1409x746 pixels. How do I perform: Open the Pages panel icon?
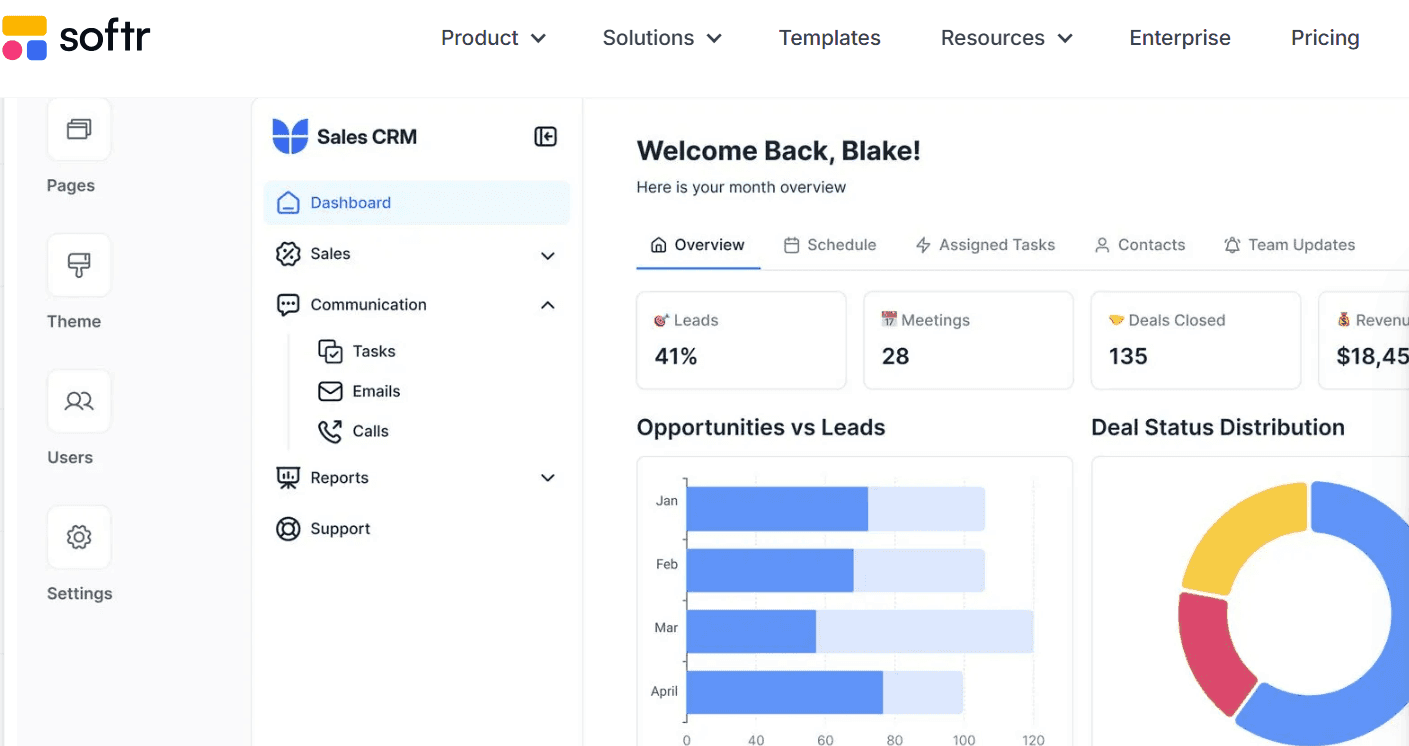coord(79,129)
